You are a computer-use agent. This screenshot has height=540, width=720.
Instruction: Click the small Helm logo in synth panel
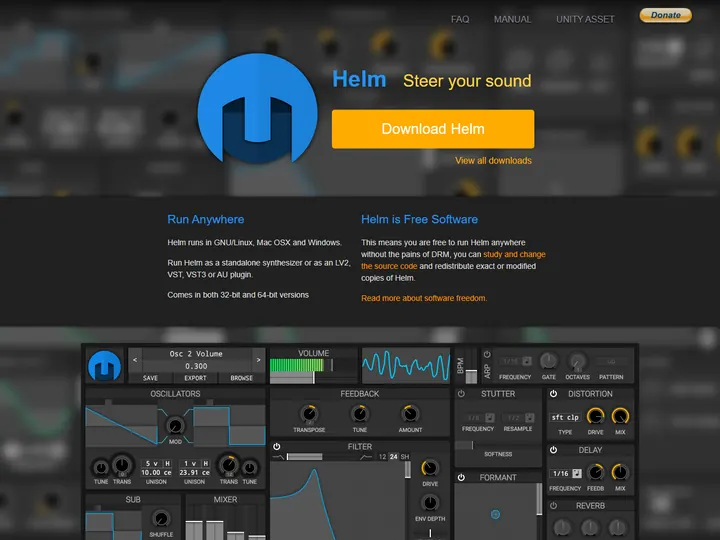click(x=105, y=366)
